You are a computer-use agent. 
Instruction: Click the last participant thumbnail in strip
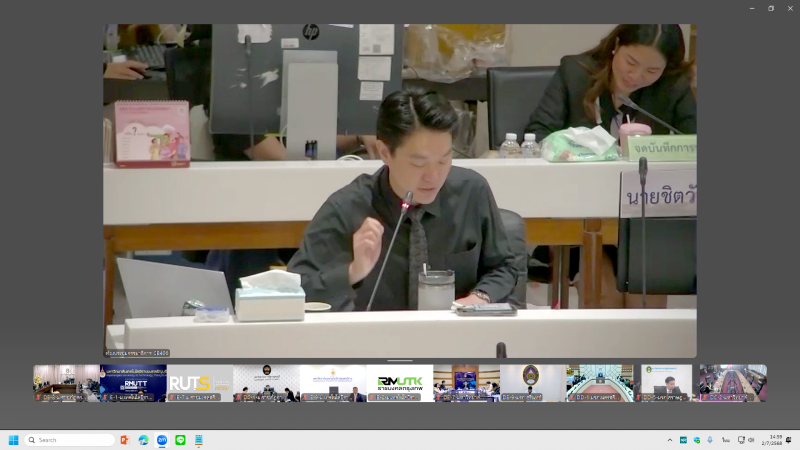(733, 383)
